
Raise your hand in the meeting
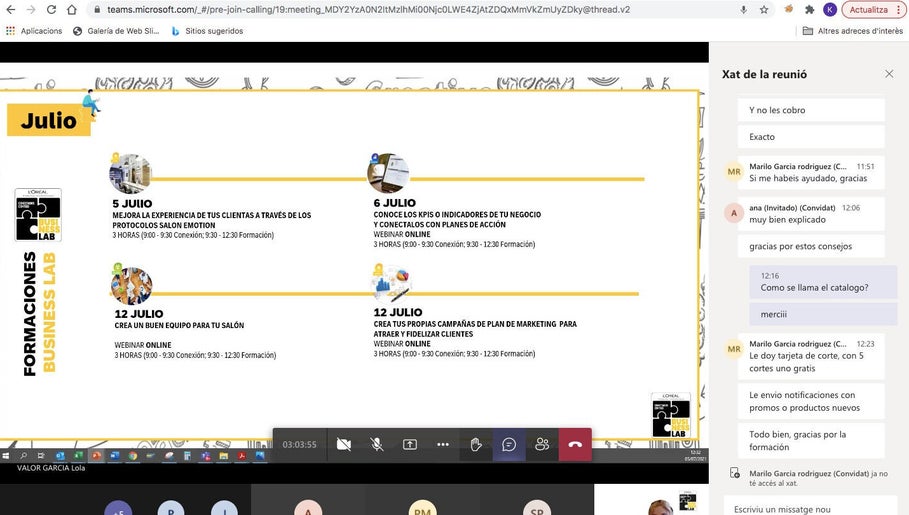click(476, 444)
